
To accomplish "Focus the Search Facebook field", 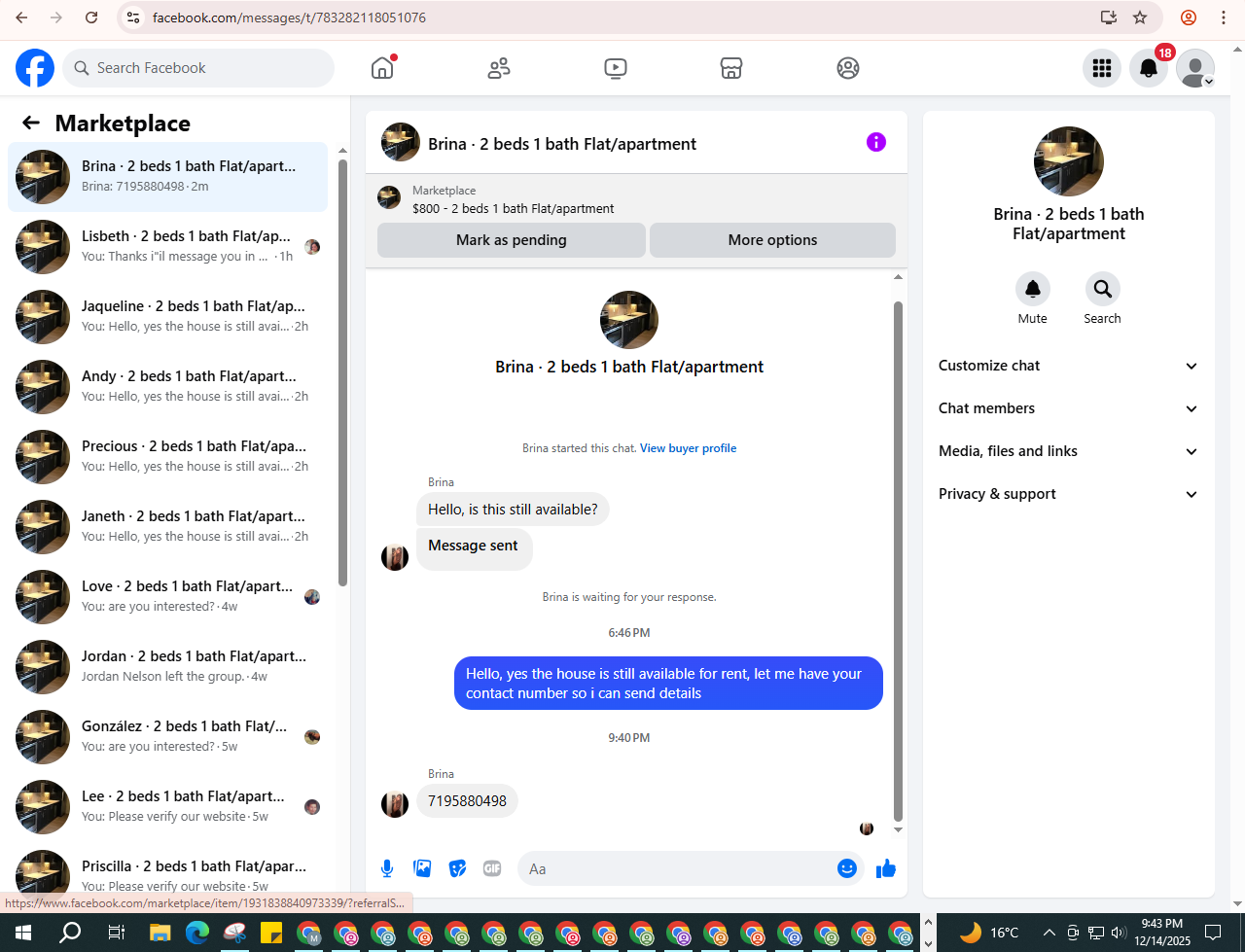I will 199,68.
